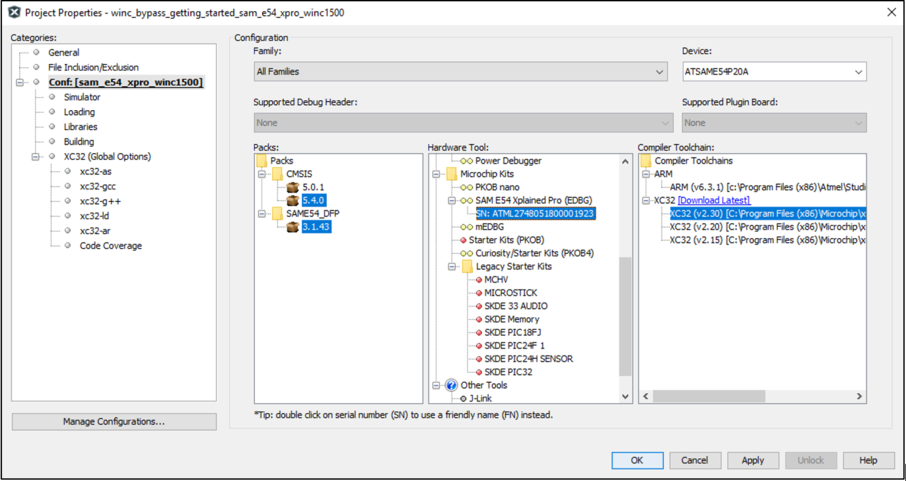This screenshot has height=481, width=906.
Task: Click the red MCHV tool icon
Action: click(479, 280)
